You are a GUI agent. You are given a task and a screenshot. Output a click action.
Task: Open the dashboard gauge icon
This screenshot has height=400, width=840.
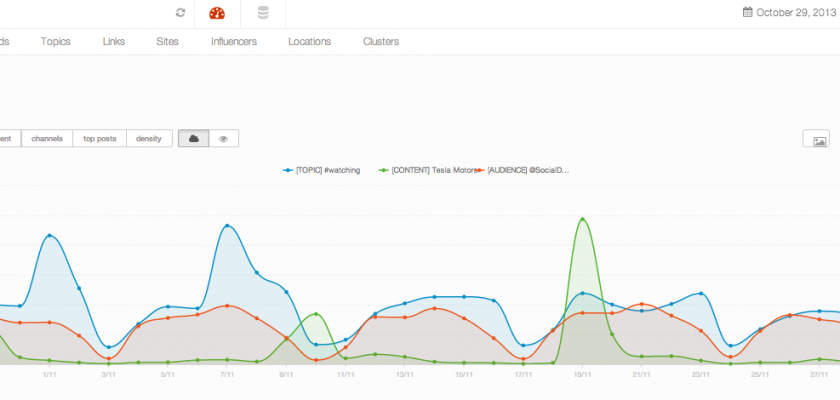(217, 13)
